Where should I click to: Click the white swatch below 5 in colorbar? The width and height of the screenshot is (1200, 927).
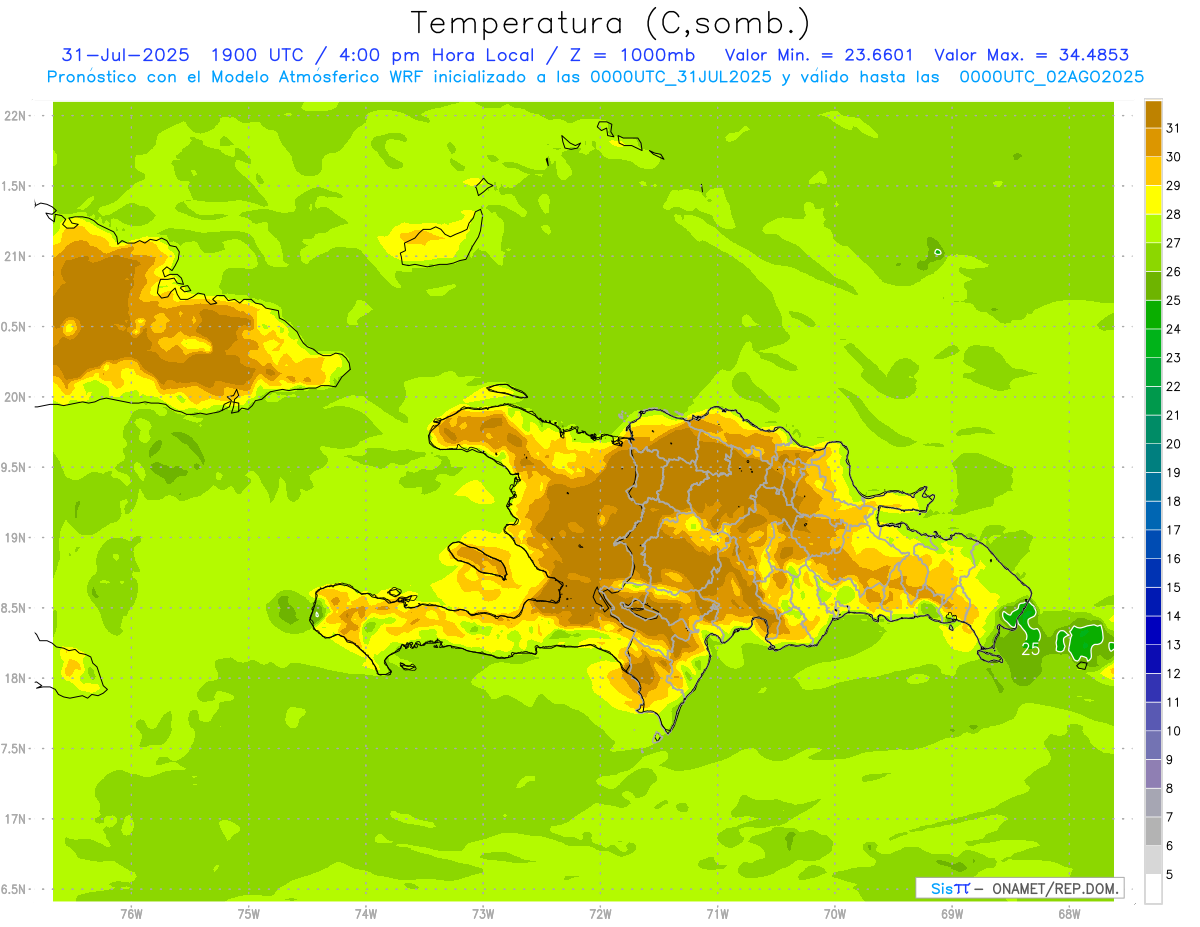click(1153, 889)
